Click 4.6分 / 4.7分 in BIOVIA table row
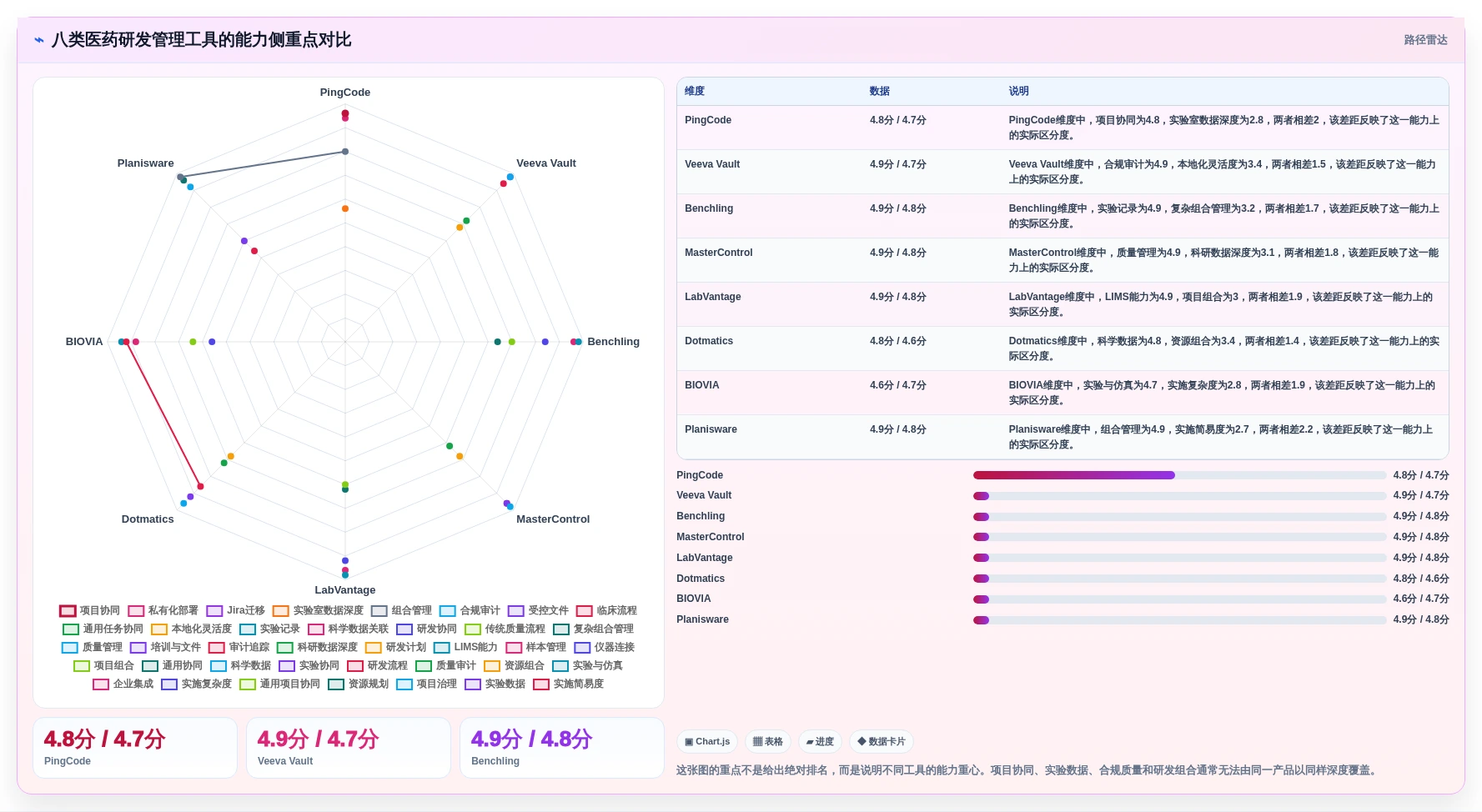Screen dimensions: 1482x812 (x=898, y=385)
